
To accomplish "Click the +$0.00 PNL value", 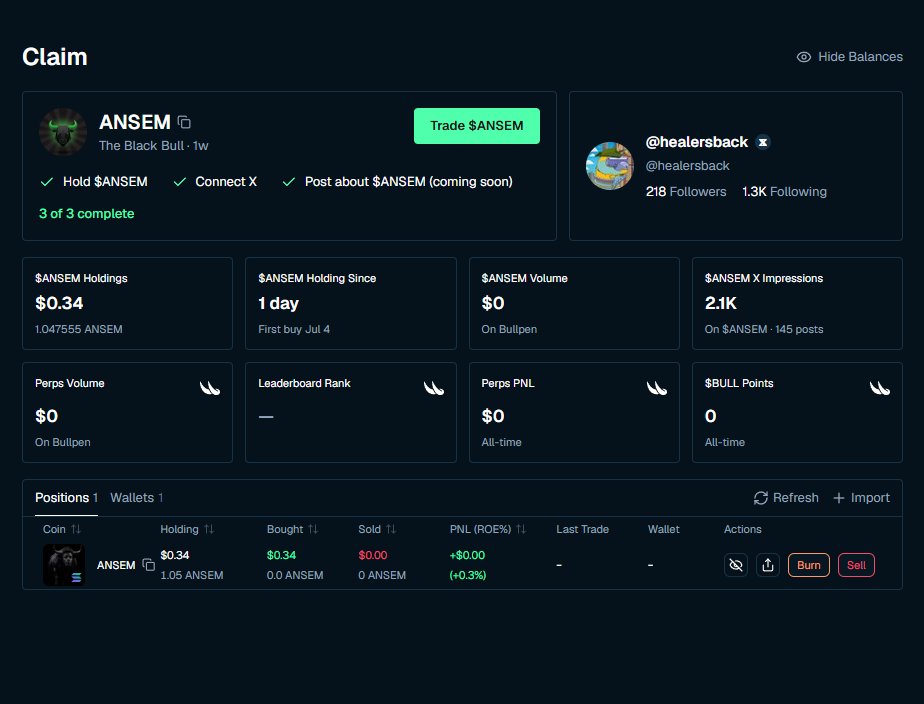I will pos(467,555).
